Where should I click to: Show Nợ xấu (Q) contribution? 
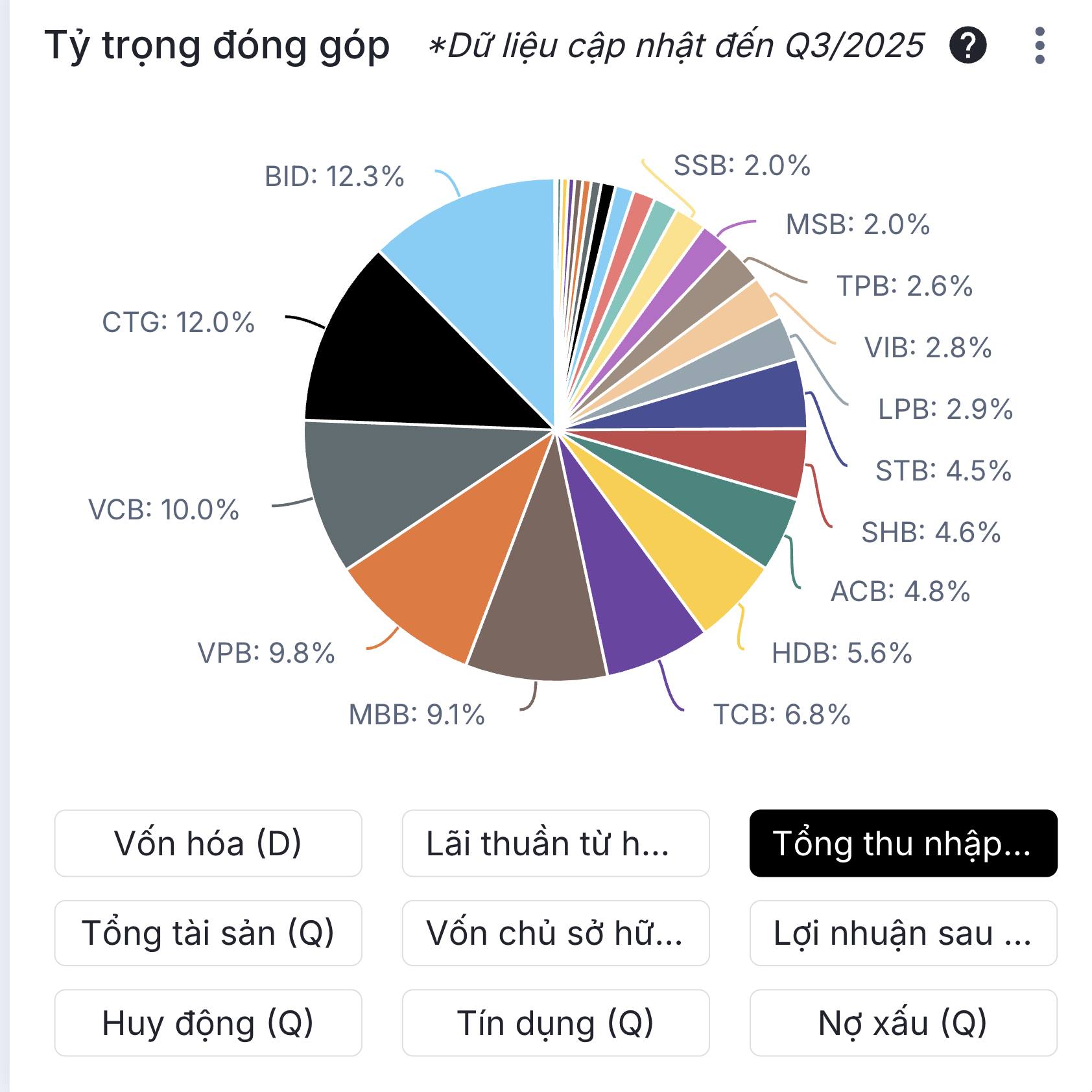coord(903,1023)
